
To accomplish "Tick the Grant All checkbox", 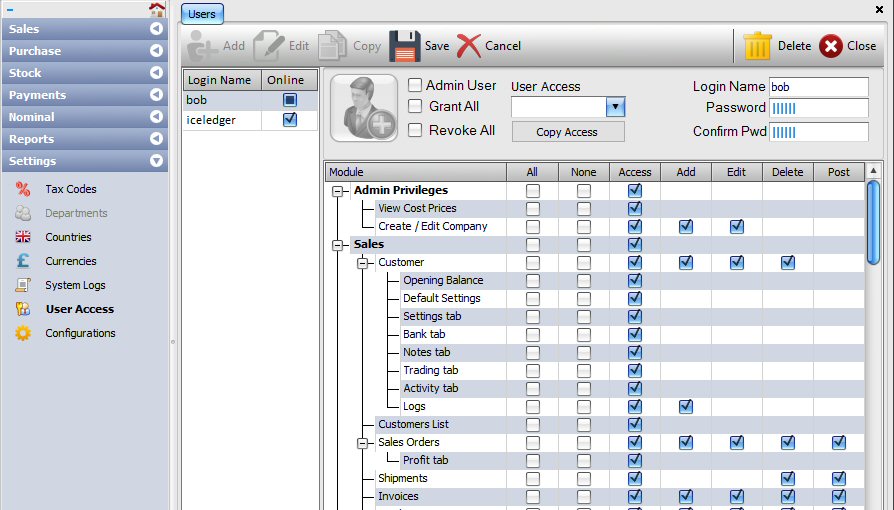I will (x=415, y=107).
